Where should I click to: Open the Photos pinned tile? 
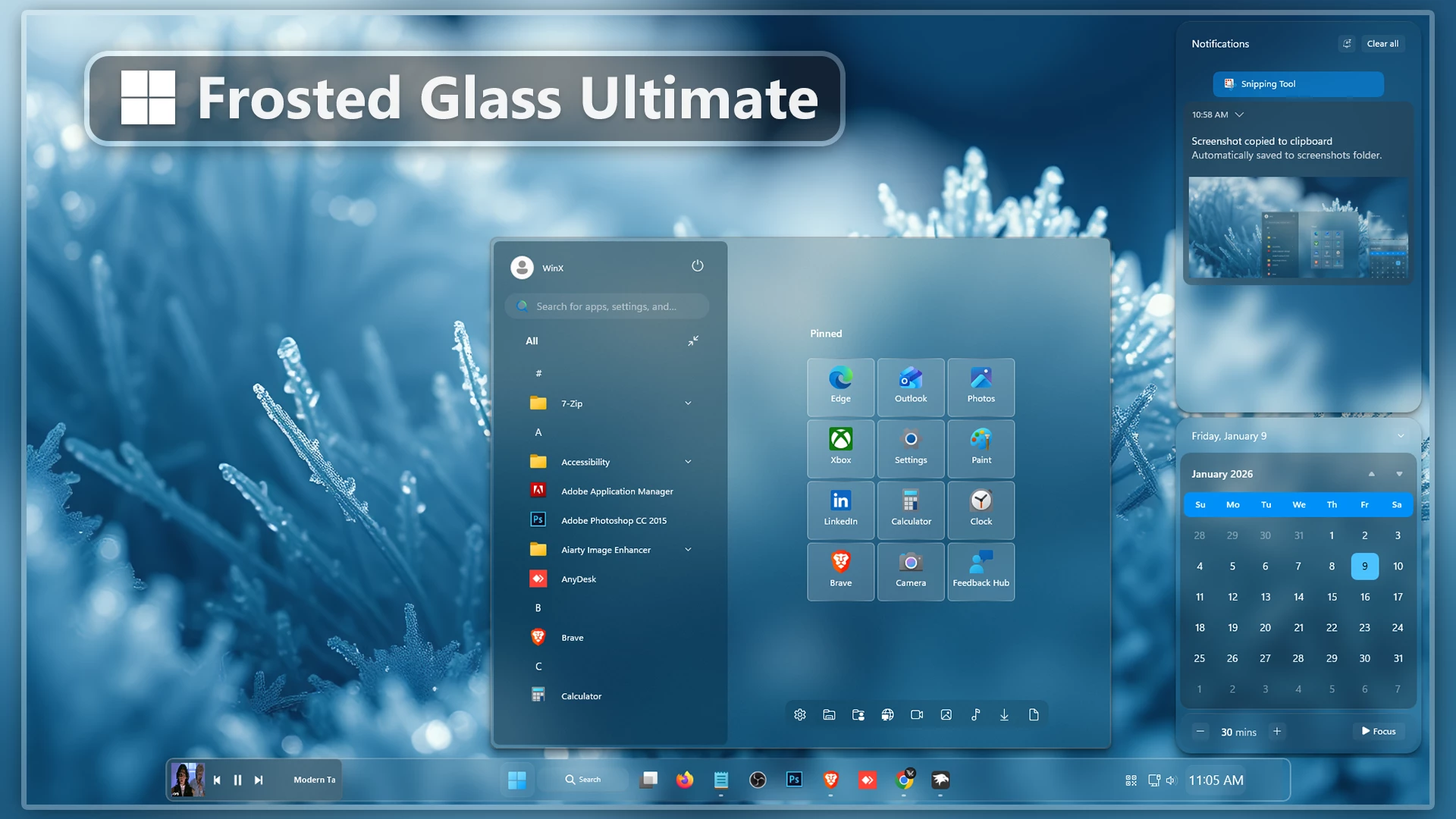click(x=981, y=387)
